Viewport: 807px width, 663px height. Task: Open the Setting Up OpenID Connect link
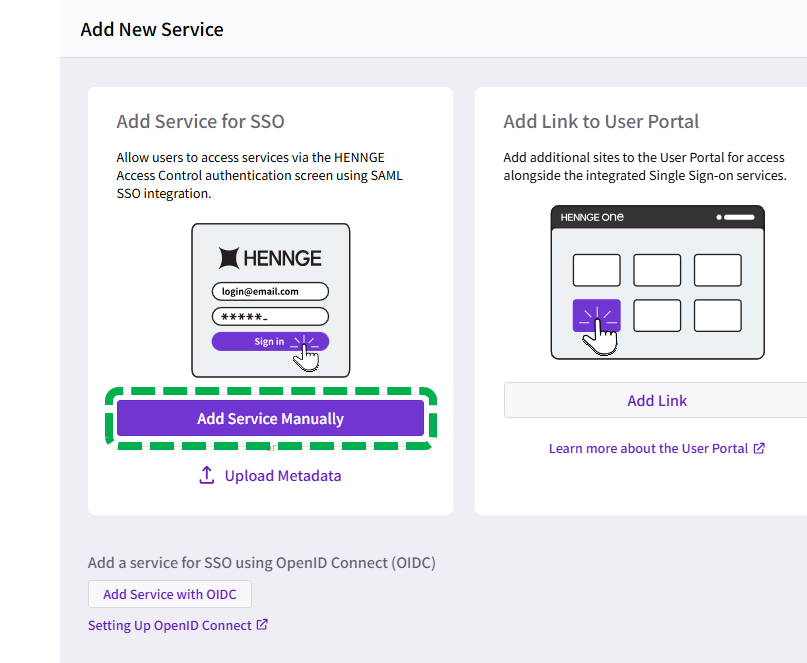[170, 625]
